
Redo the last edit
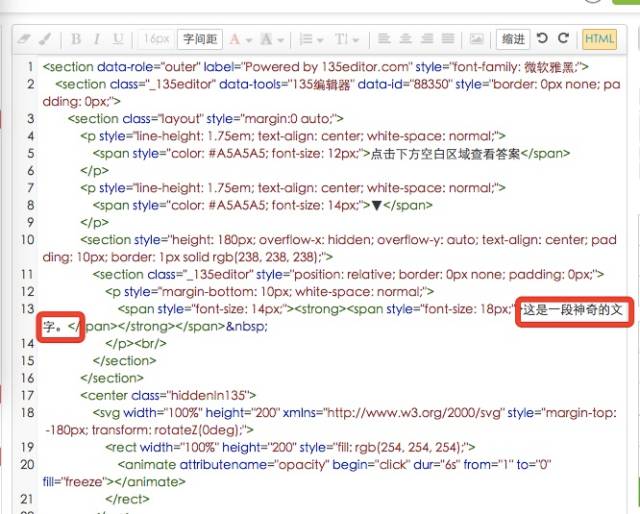point(564,38)
